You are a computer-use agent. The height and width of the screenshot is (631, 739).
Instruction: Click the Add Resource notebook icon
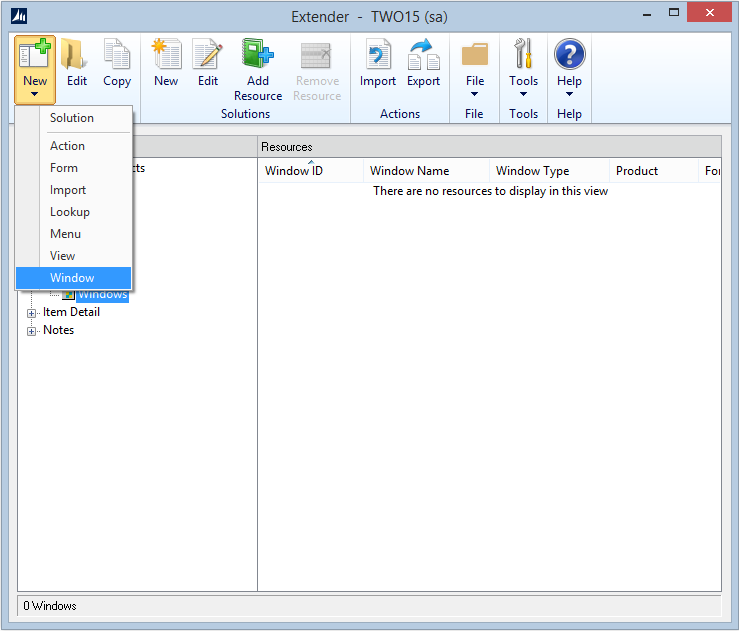258,53
